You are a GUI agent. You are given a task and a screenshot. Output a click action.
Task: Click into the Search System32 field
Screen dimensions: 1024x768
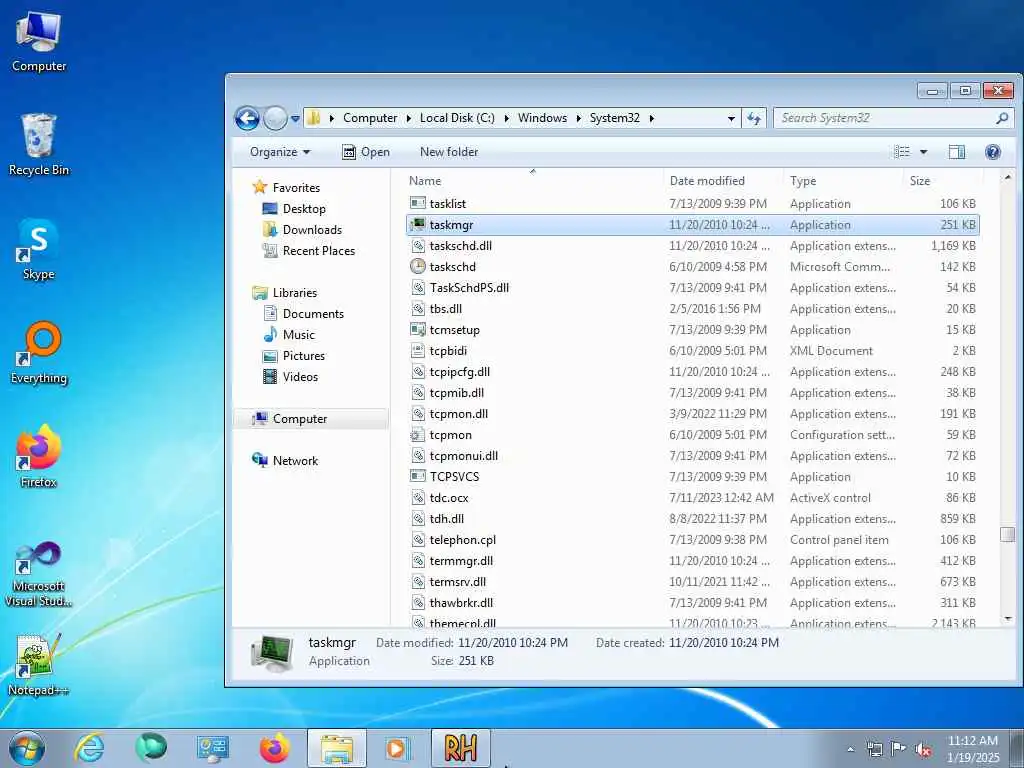(x=885, y=118)
